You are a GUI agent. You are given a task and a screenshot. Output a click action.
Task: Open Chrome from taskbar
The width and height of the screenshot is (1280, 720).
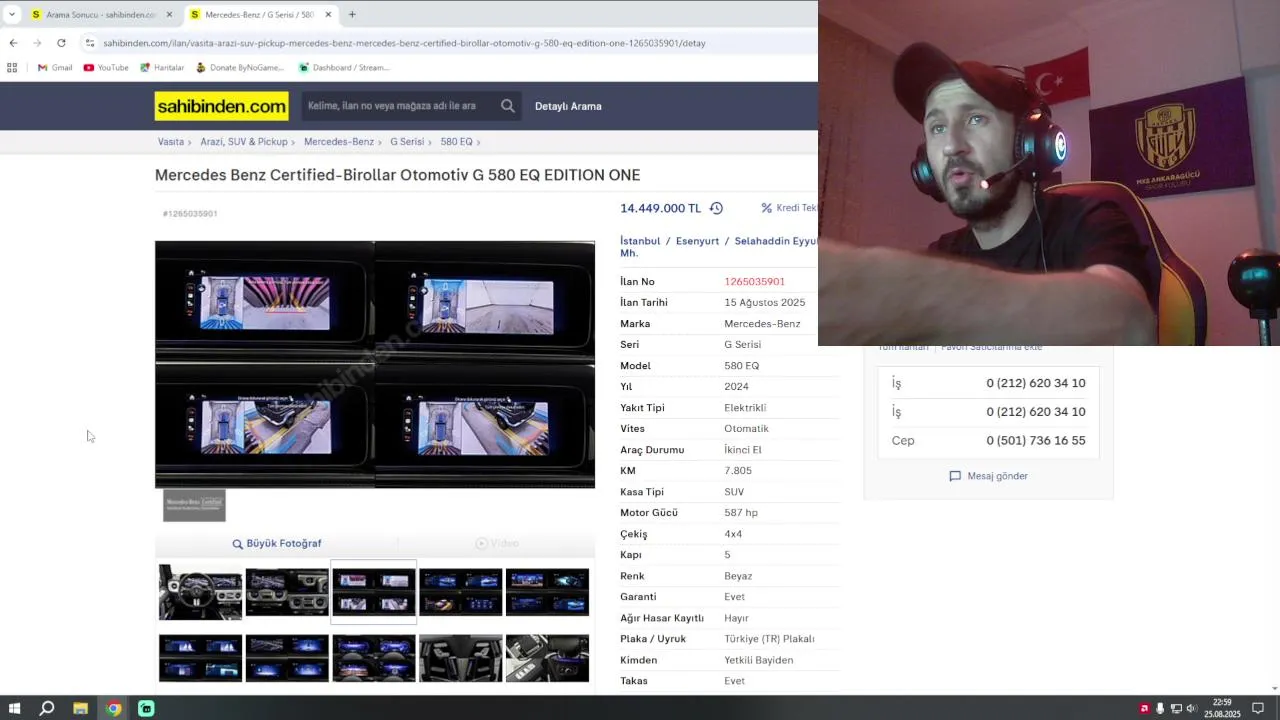coord(113,708)
